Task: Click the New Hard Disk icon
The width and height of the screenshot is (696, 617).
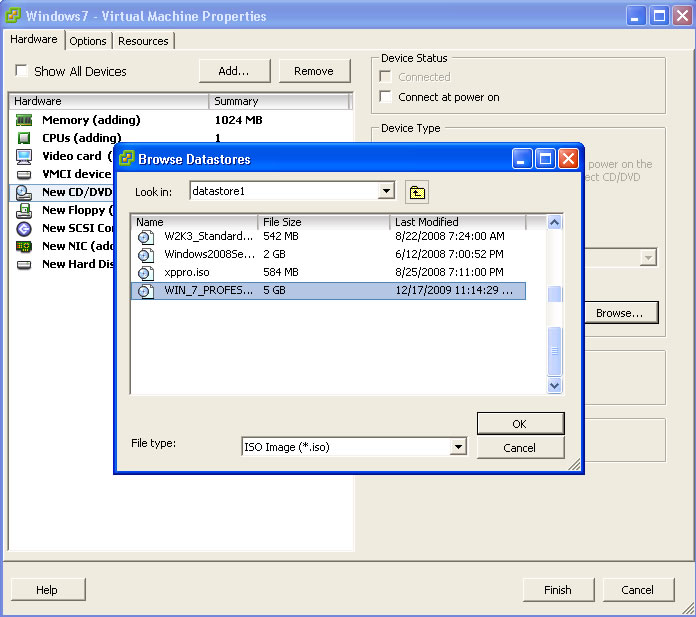Action: coord(24,265)
